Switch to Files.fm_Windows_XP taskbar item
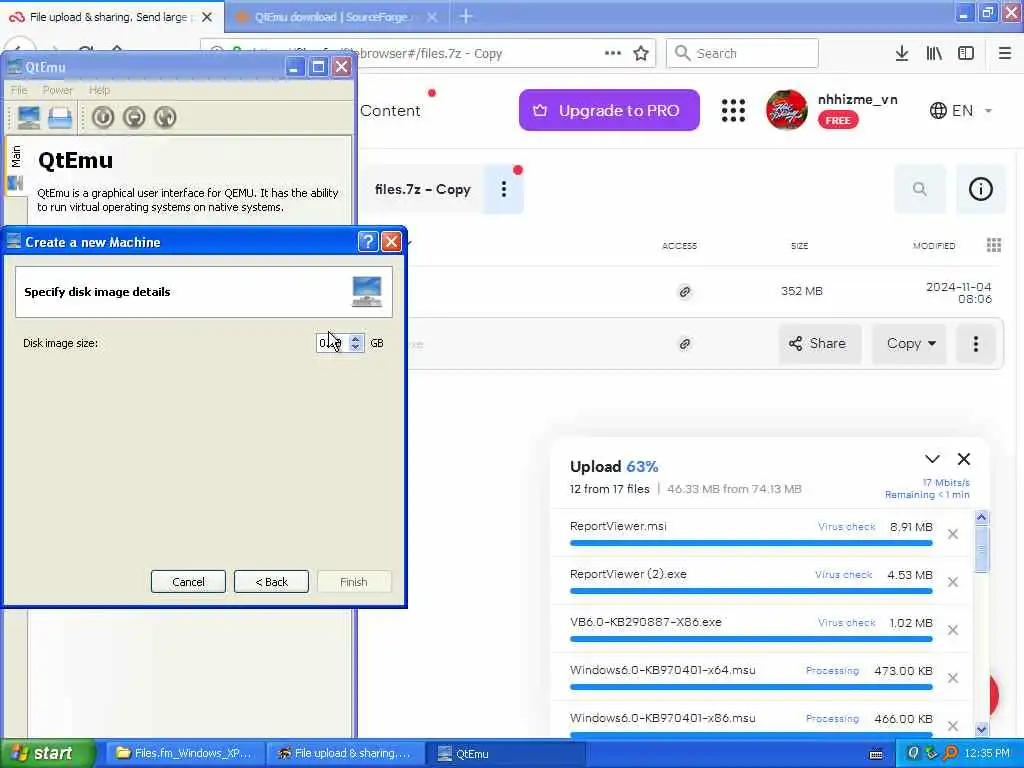Image resolution: width=1024 pixels, height=768 pixels. pyautogui.click(x=184, y=754)
